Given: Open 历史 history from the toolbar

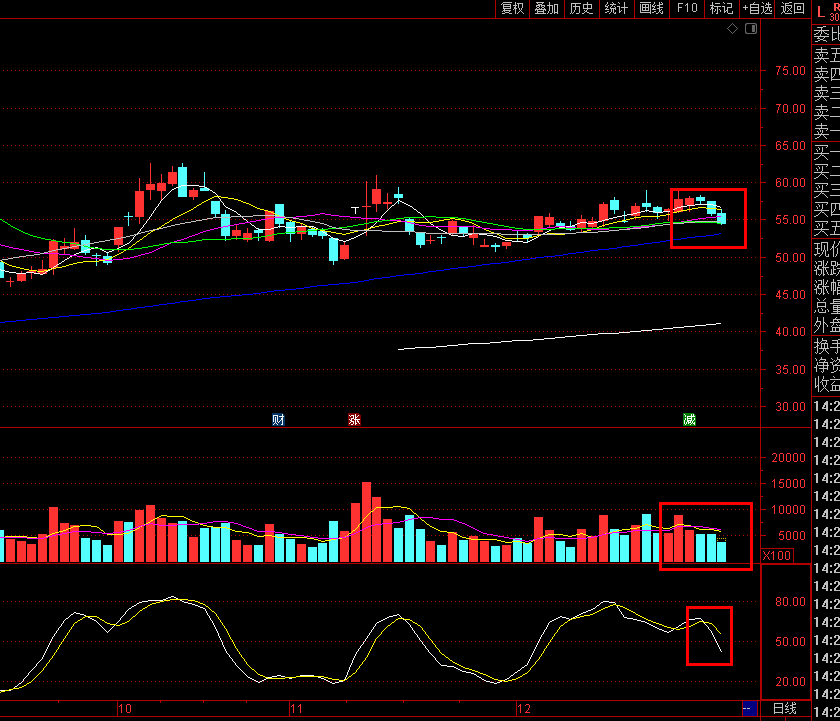Looking at the screenshot, I should [x=581, y=9].
